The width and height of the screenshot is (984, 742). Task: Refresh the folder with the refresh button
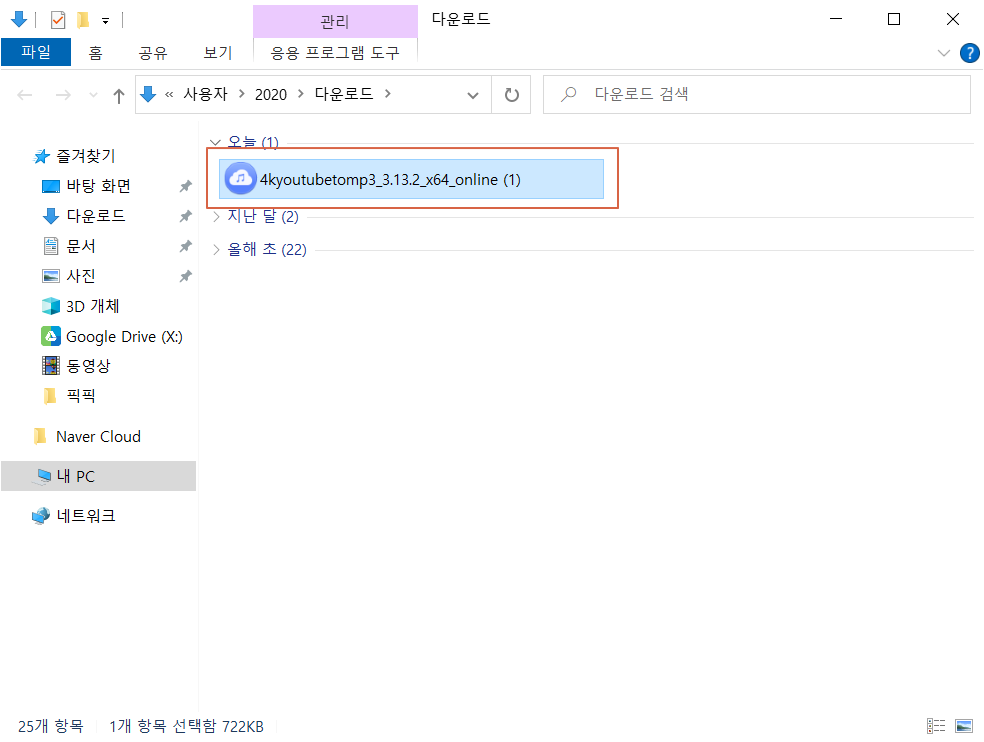pyautogui.click(x=512, y=95)
